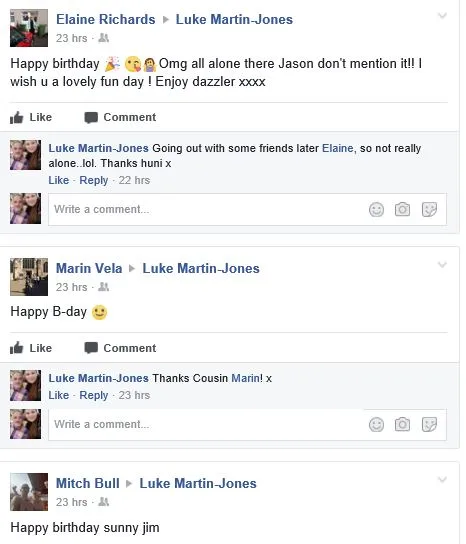Click sticker icon in Elaine's post comment box
466x544 pixels.
(x=429, y=210)
